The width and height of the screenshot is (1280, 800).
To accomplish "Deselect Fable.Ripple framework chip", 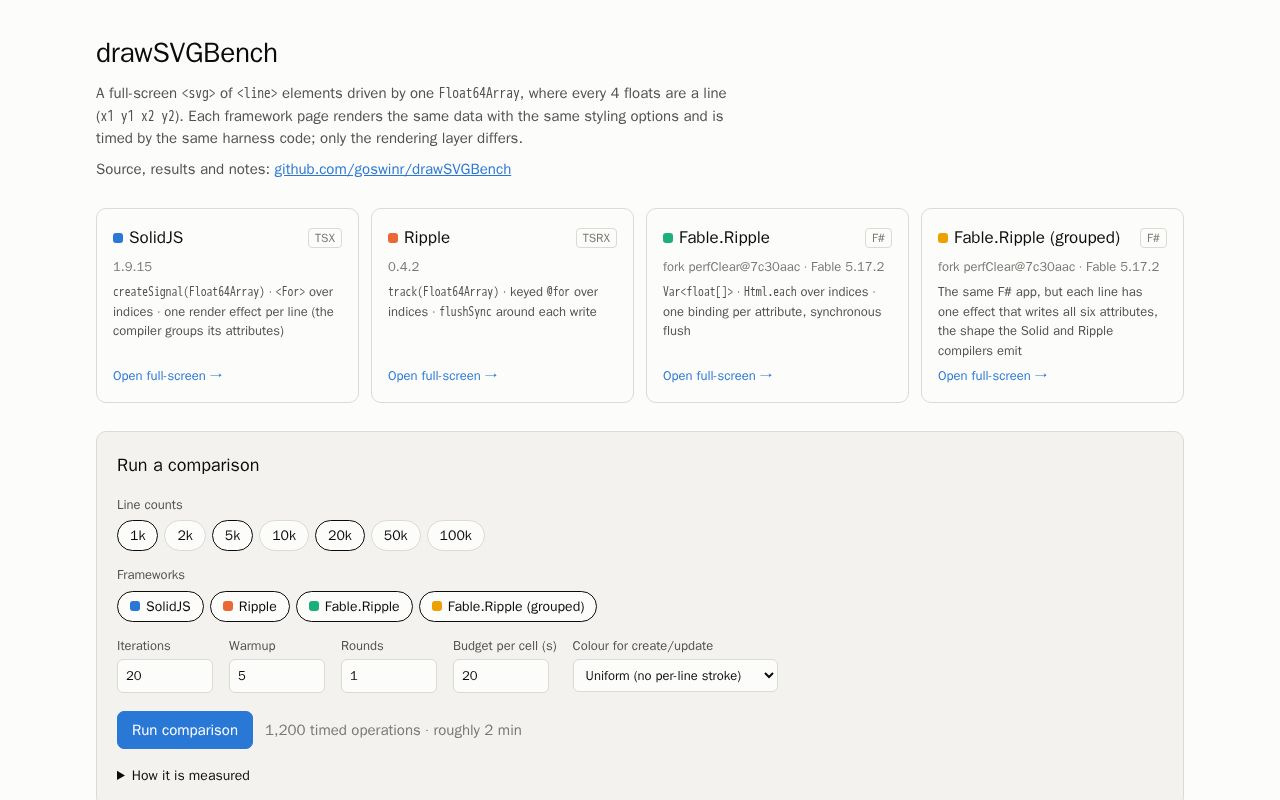I will [x=354, y=607].
